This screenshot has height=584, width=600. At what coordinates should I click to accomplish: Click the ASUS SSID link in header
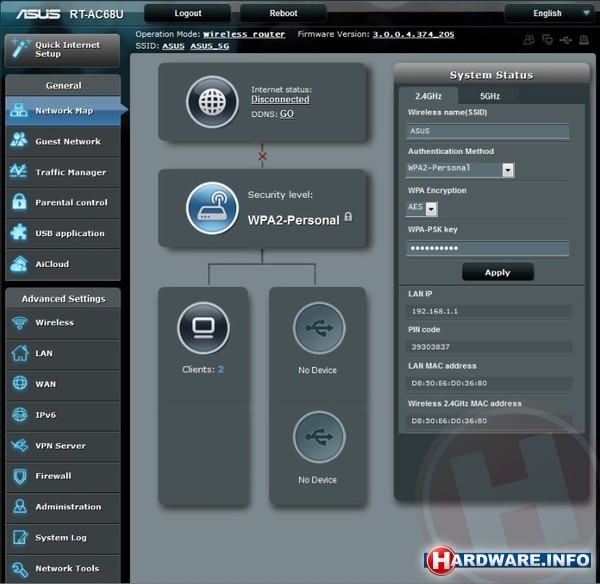click(x=173, y=46)
